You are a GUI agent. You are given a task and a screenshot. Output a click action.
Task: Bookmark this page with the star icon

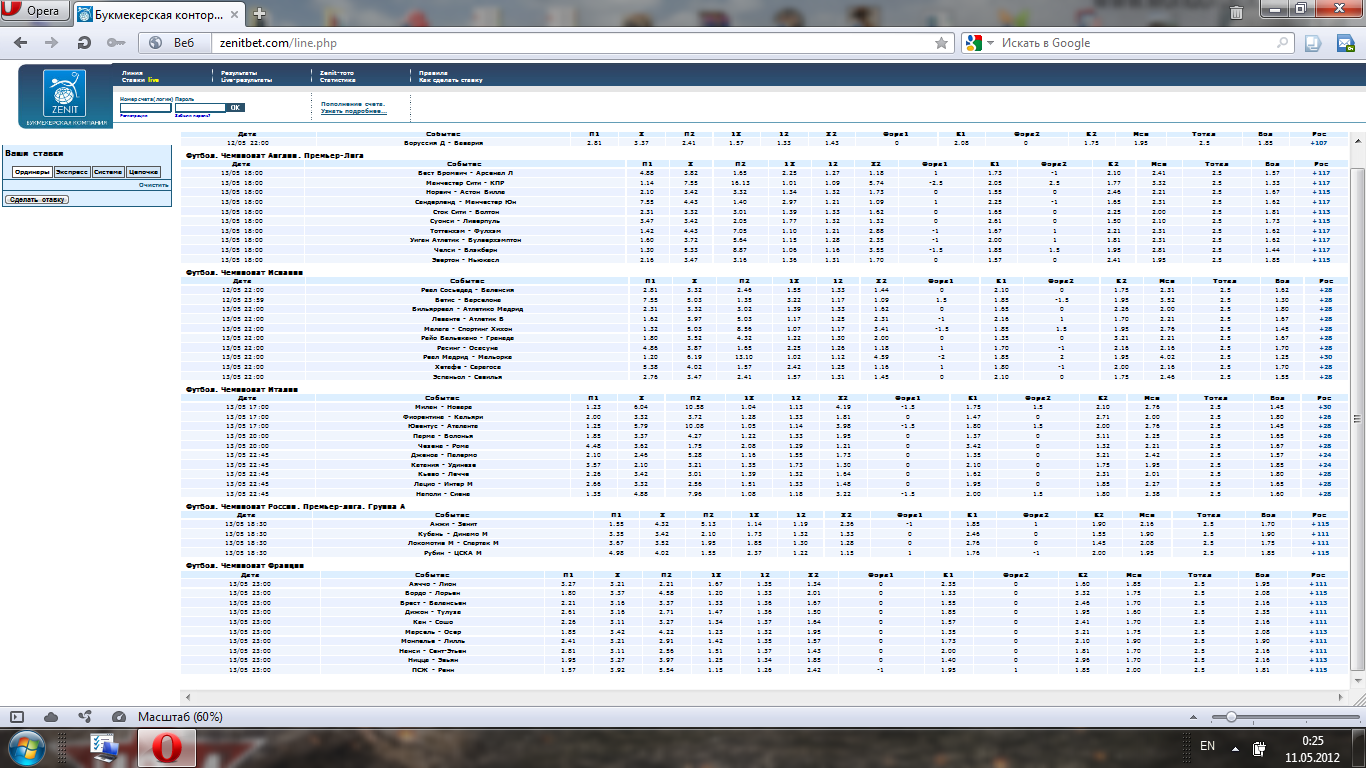click(941, 43)
